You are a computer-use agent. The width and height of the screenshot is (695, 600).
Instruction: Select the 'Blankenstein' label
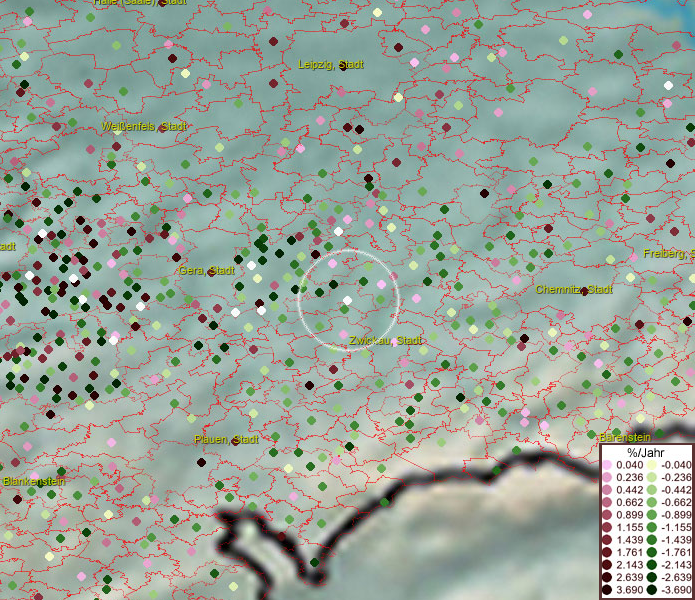[x=34, y=481]
